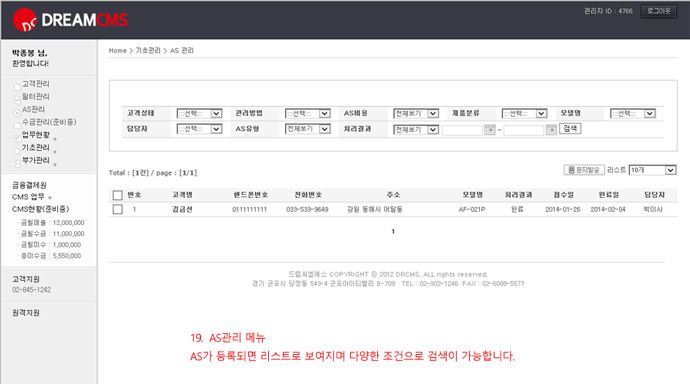Viewport: 690px width, 384px height.
Task: Click the 로그아웃 logout button
Action: coord(658,11)
